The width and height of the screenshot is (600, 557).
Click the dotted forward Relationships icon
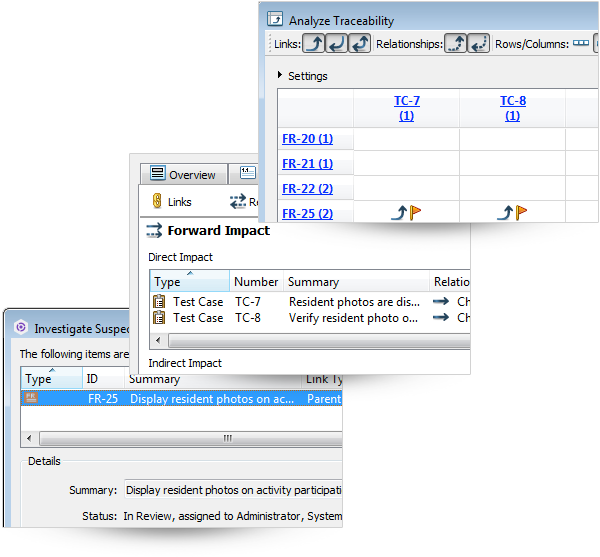[455, 43]
